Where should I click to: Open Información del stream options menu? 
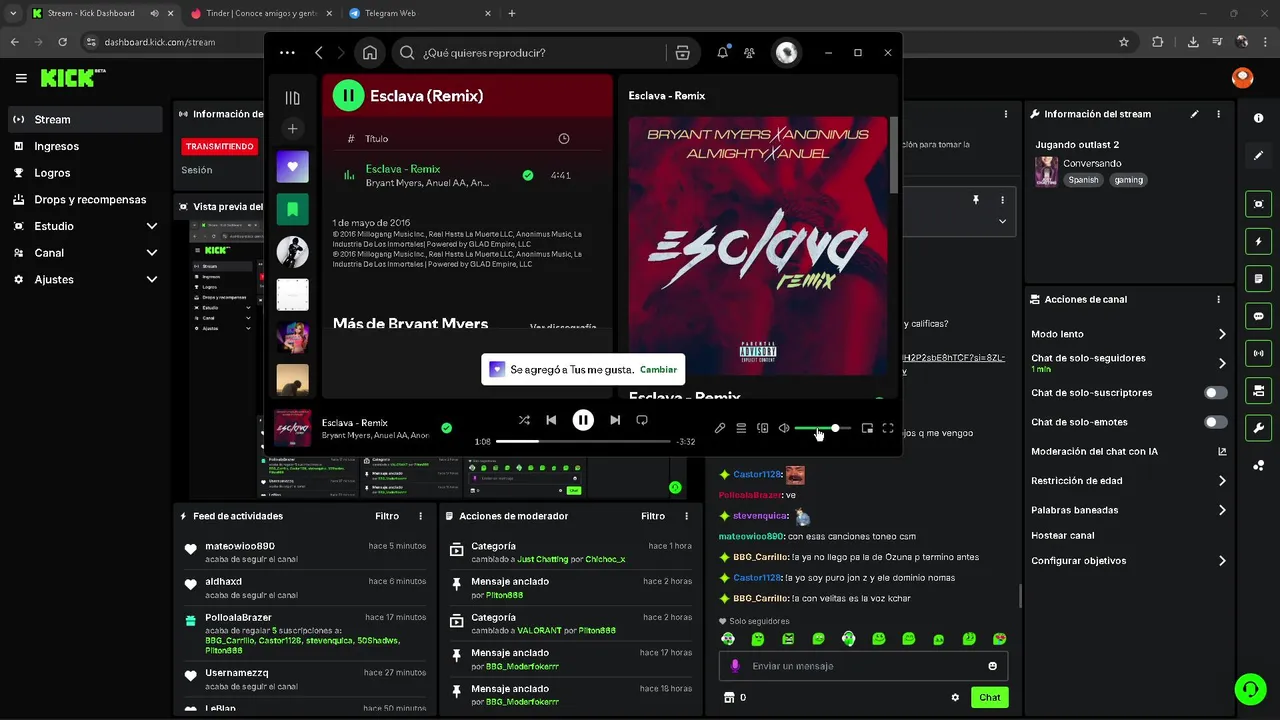click(x=1218, y=114)
